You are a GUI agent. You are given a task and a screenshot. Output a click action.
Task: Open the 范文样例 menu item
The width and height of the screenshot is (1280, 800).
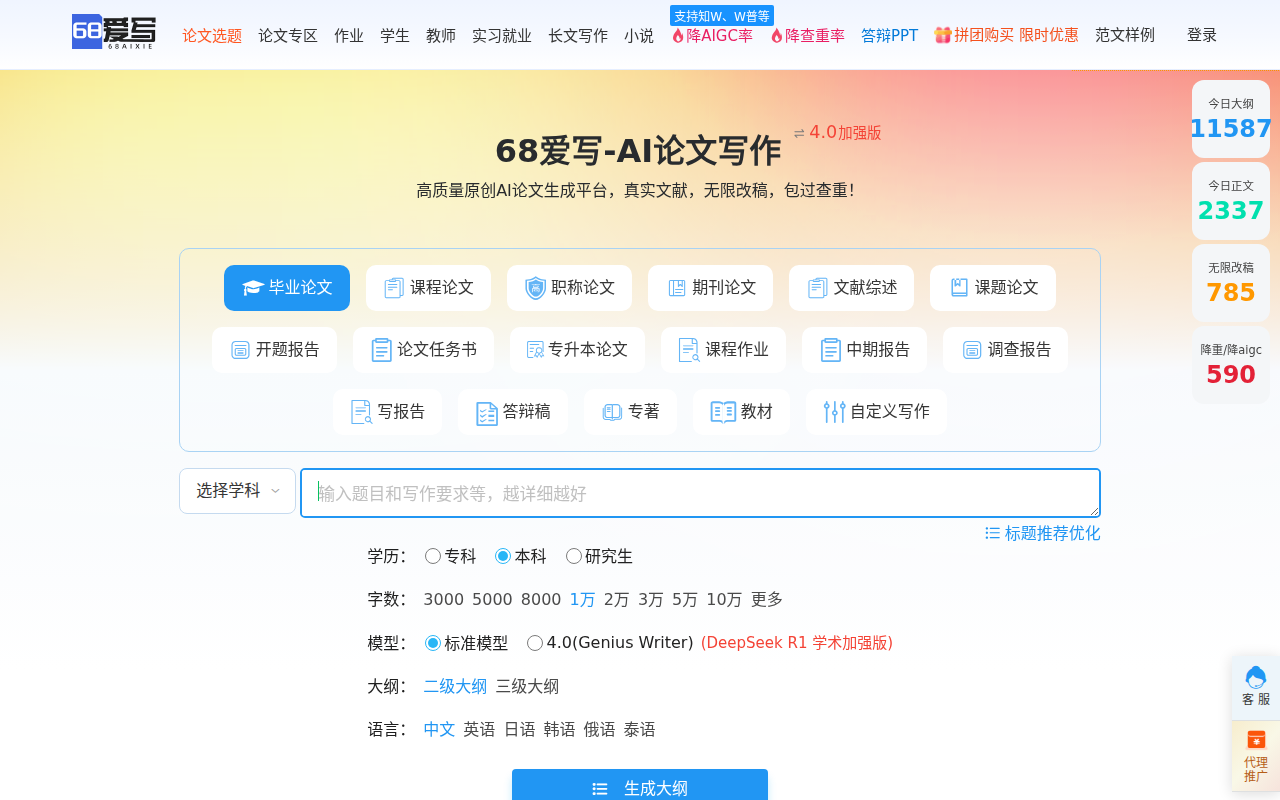pyautogui.click(x=1125, y=35)
